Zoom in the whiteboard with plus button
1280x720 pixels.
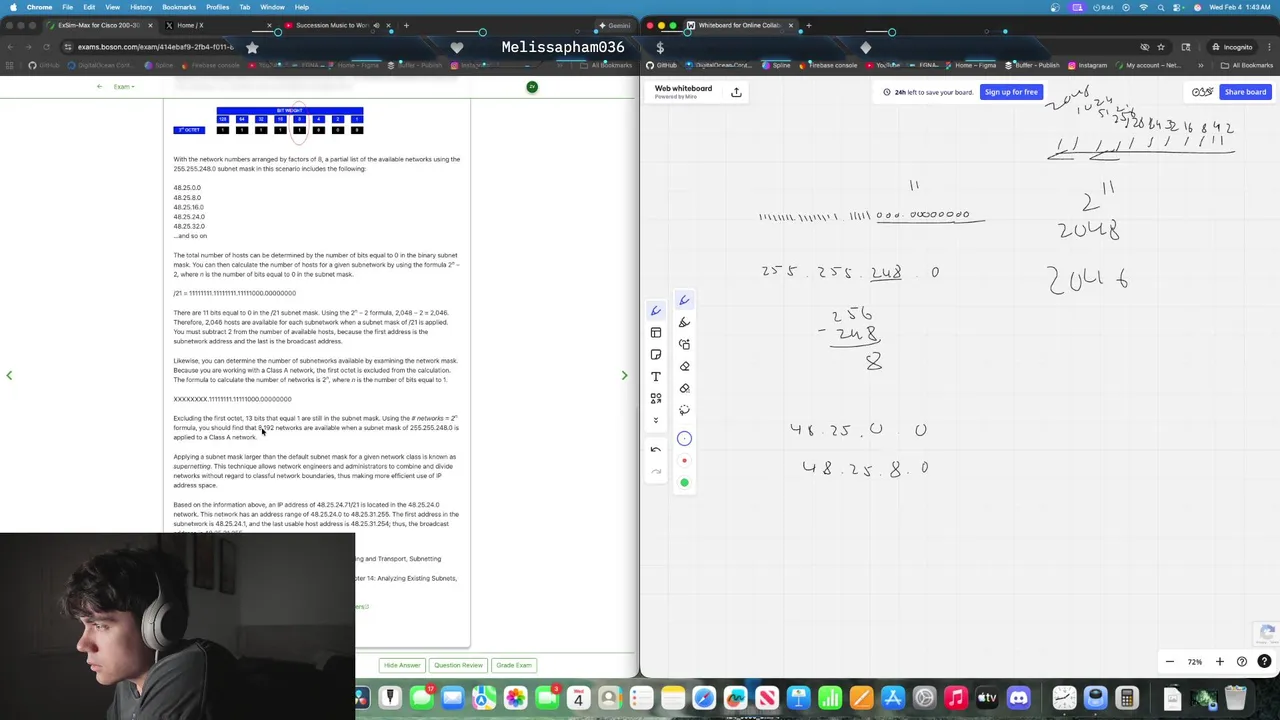click(x=1219, y=662)
